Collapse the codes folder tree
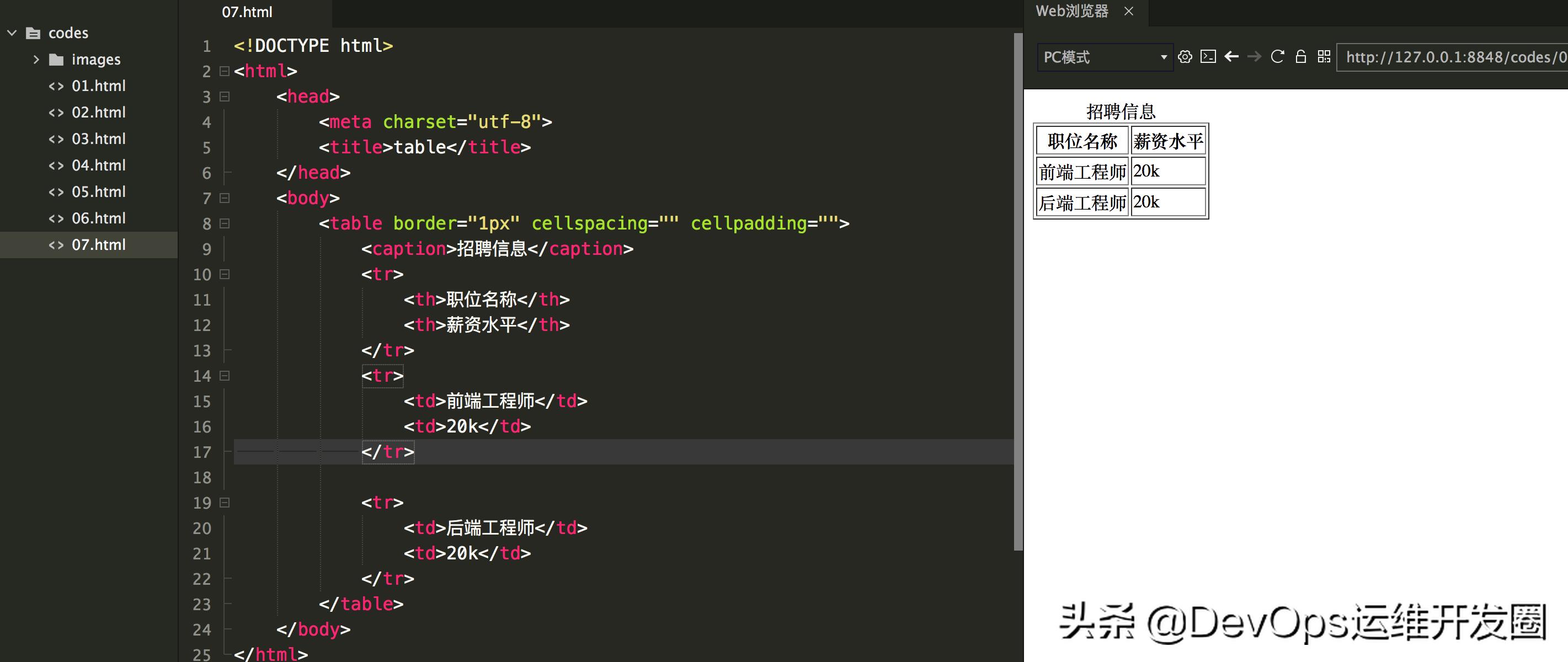Screen dimensions: 1568x662 tap(12, 33)
